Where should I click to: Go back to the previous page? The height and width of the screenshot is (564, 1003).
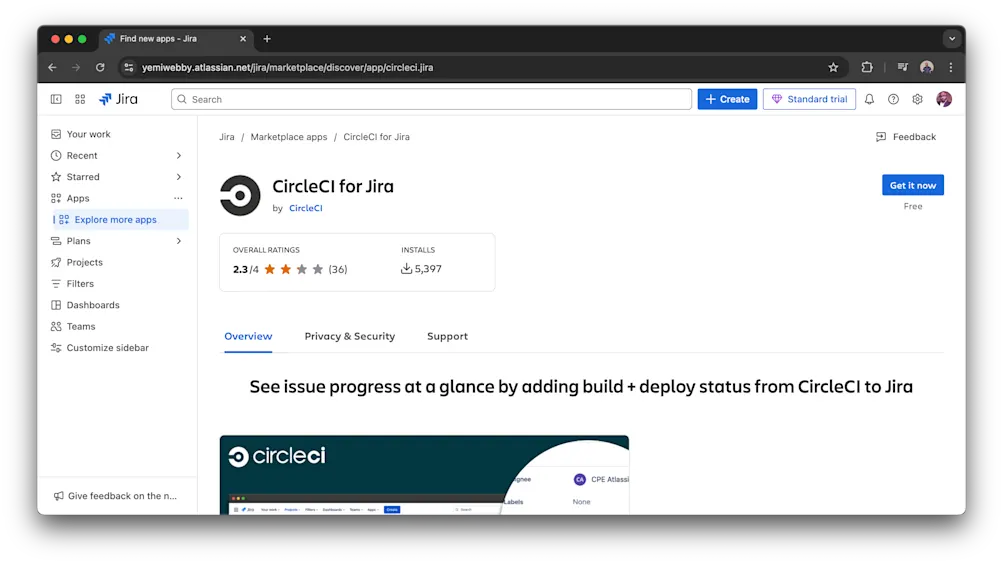click(x=52, y=67)
